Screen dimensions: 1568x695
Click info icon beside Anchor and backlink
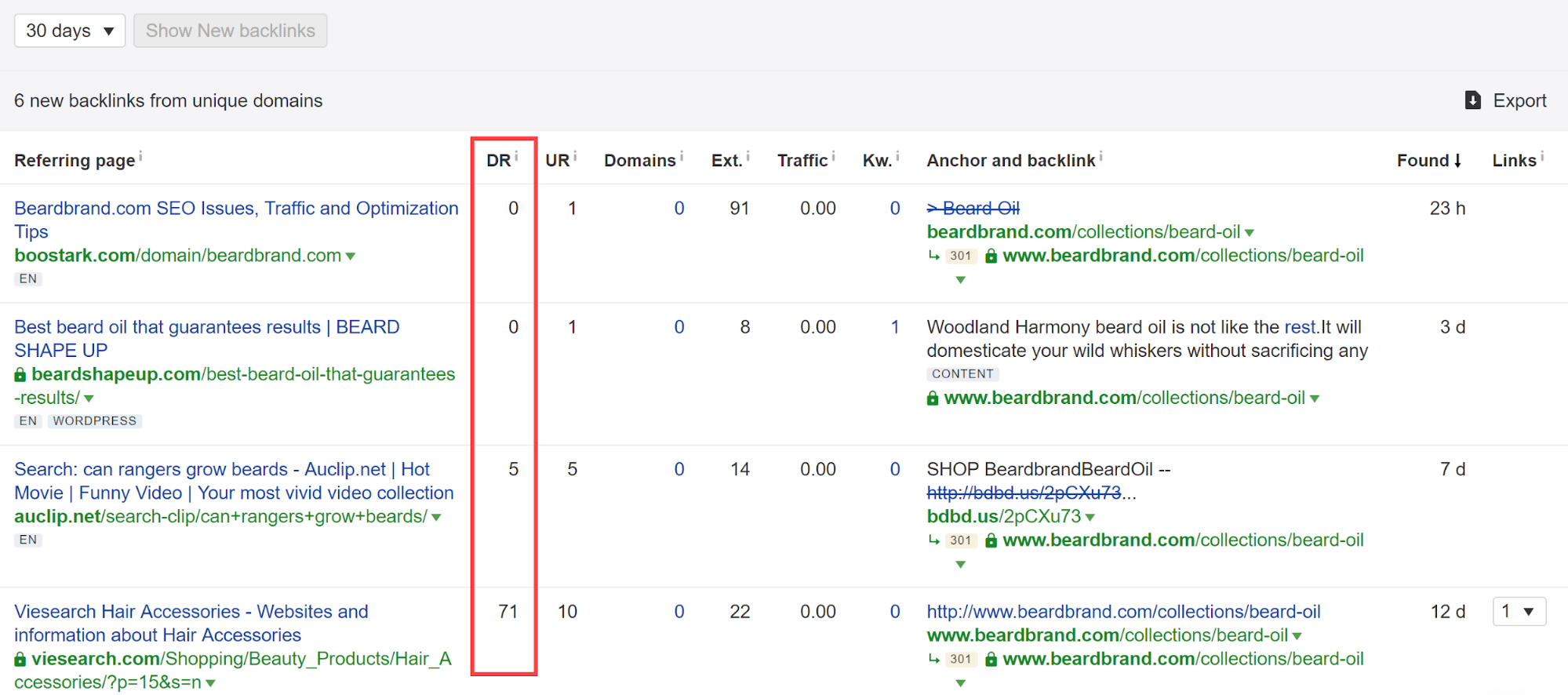(x=1101, y=156)
